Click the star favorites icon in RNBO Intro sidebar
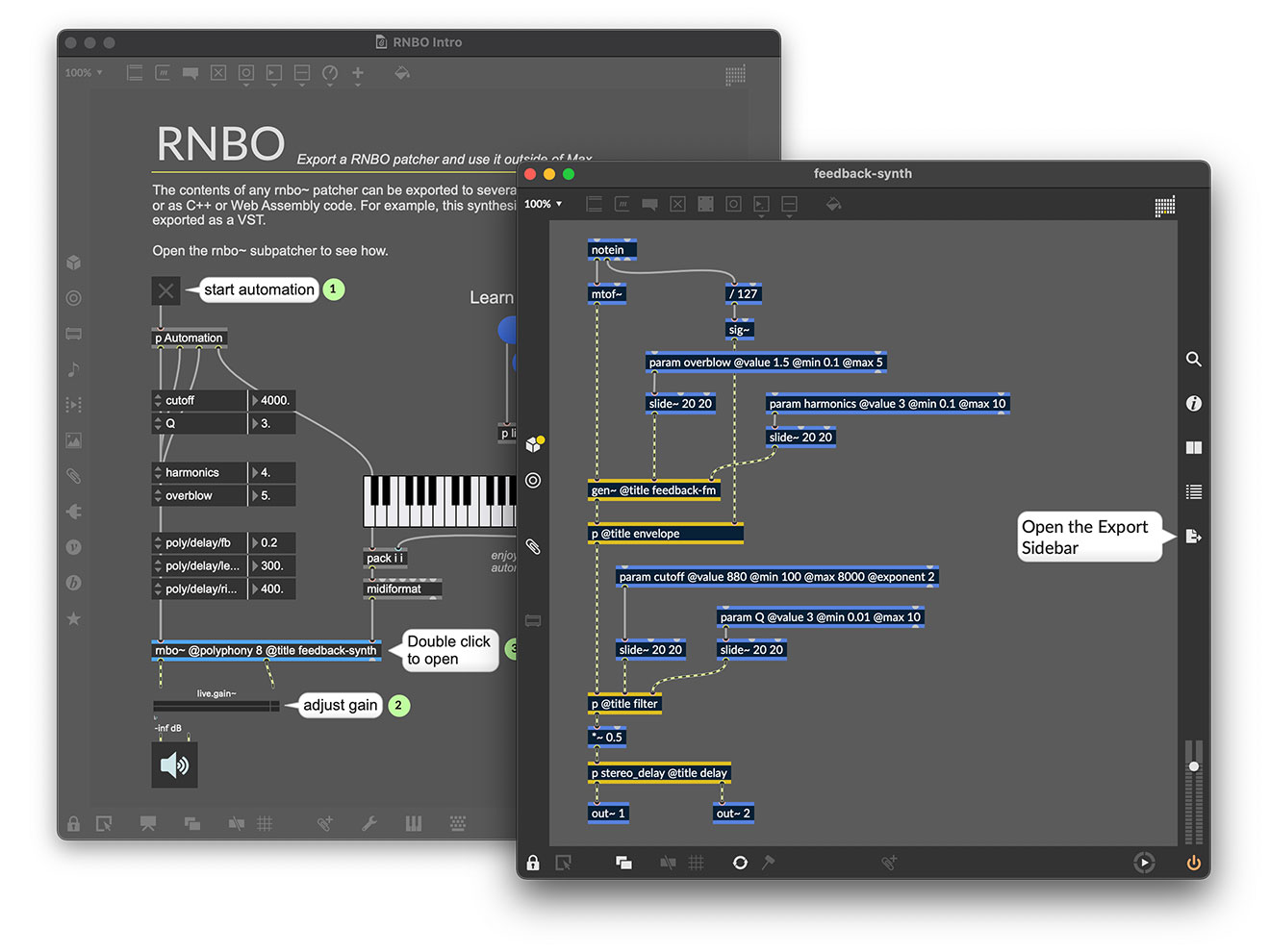 tap(73, 618)
